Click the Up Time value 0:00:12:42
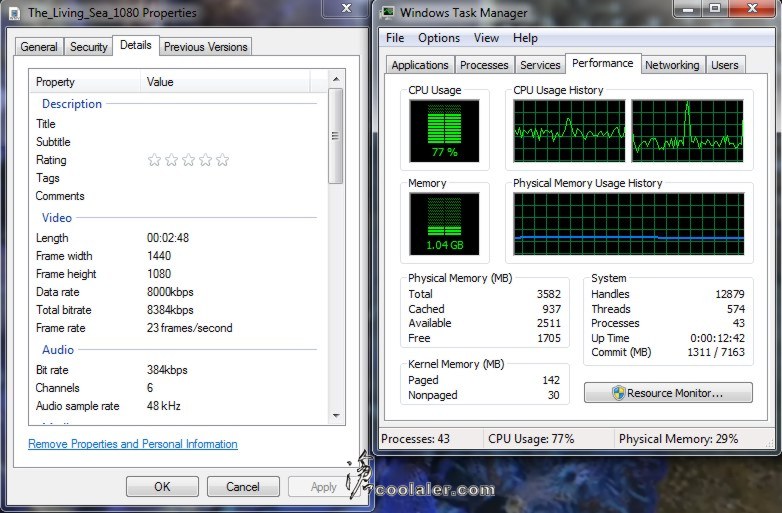 [717, 338]
